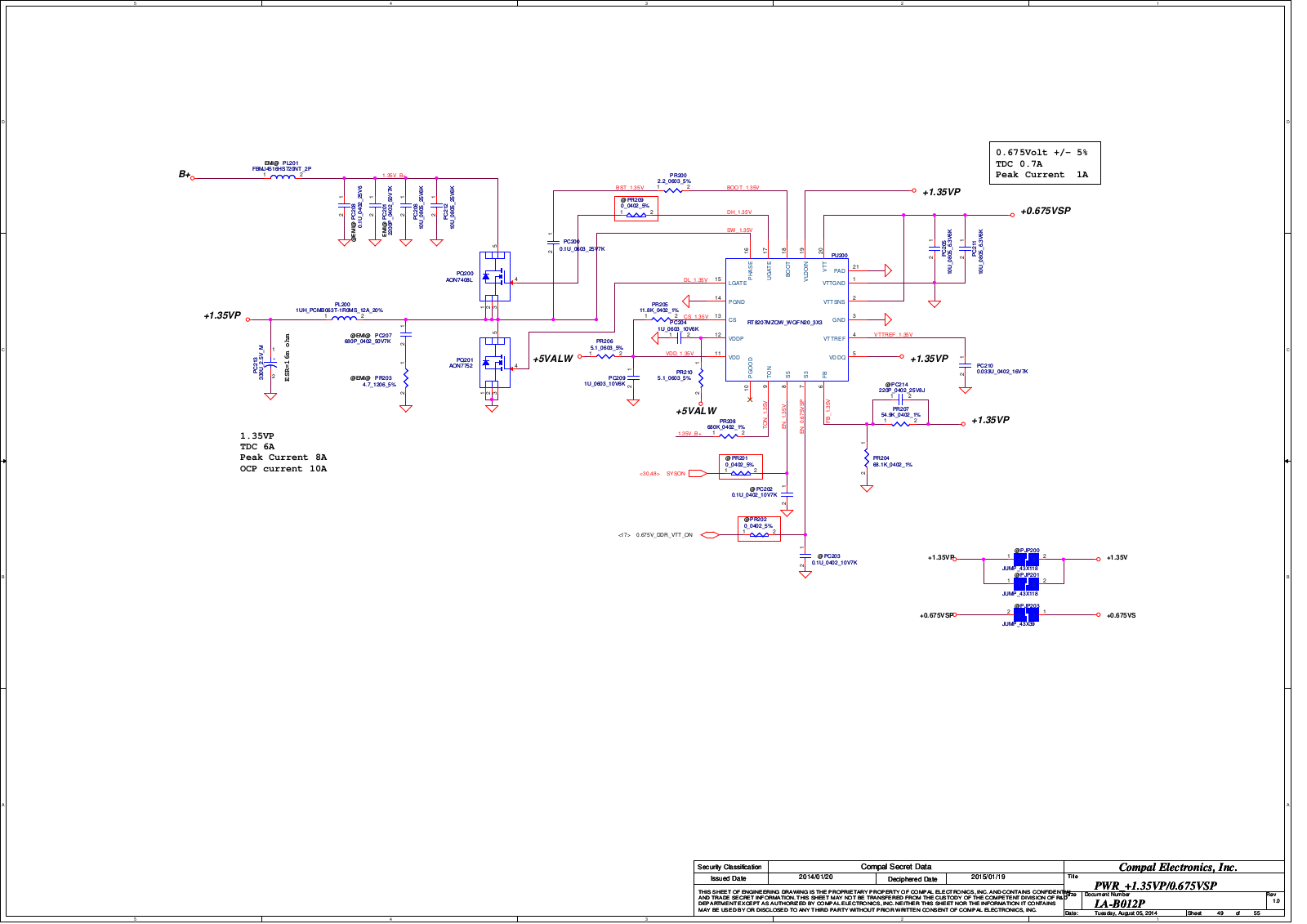Click the PR205 11.8K resistor symbol
The image size is (1307, 924).
[x=661, y=319]
